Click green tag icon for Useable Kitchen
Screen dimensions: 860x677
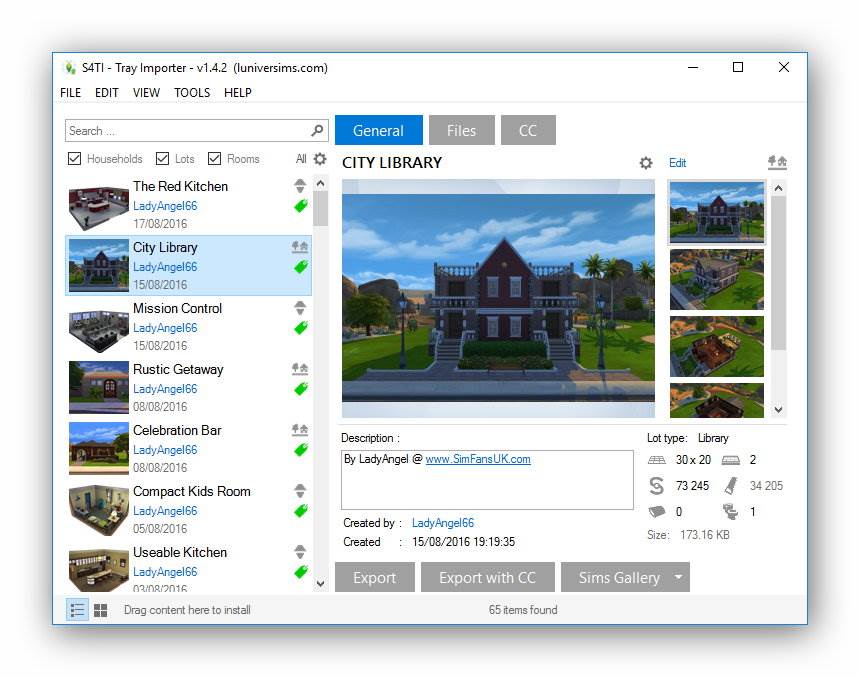pyautogui.click(x=301, y=572)
